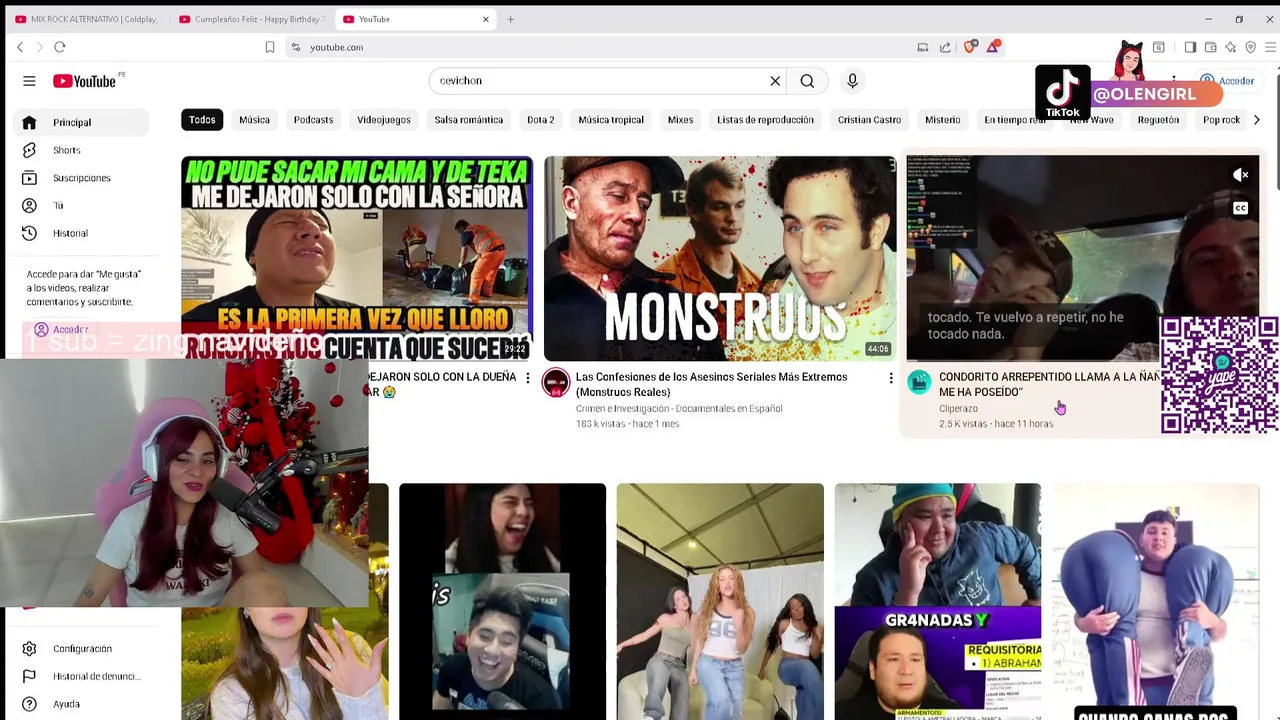Image resolution: width=1280 pixels, height=720 pixels.
Task: Run search with the magnifier button
Action: (807, 81)
